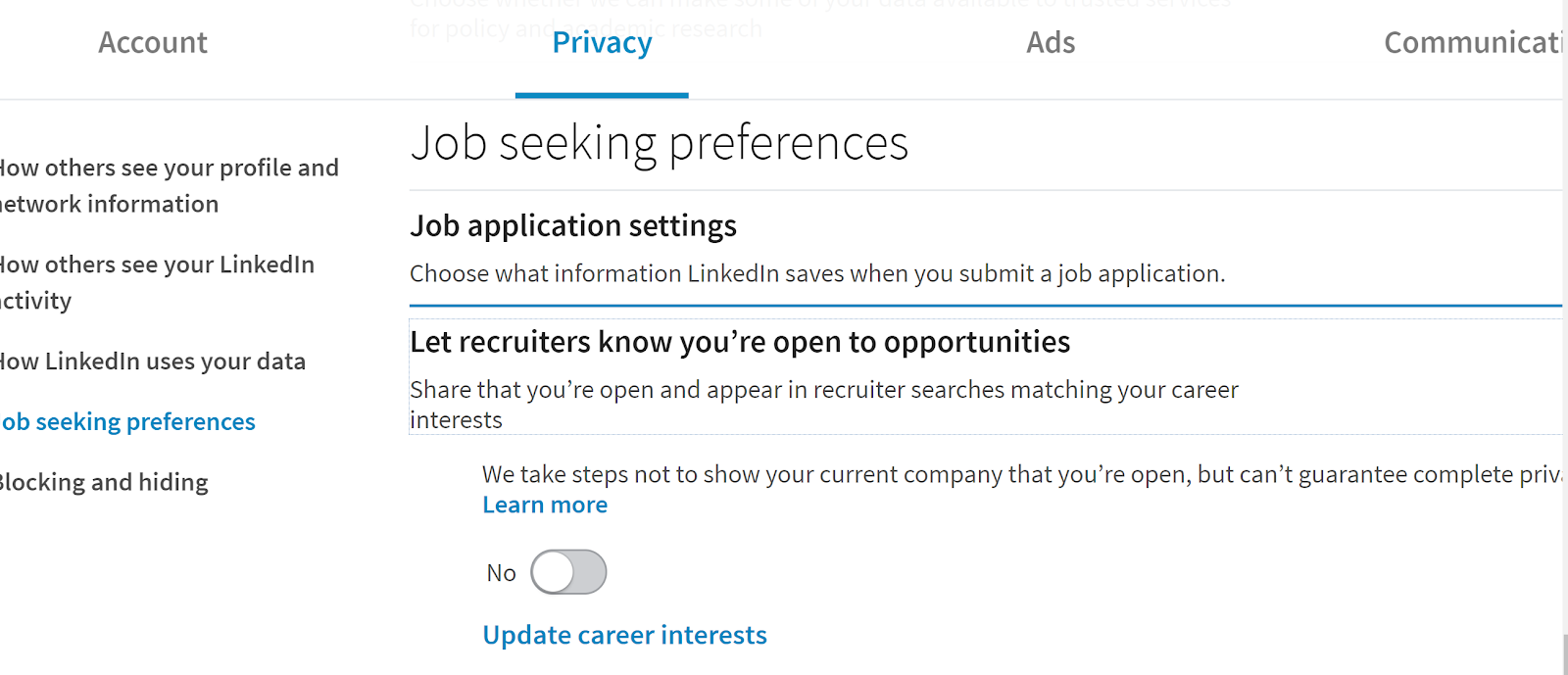Click 'Job seeking preferences' in the sidebar
Viewport: 1568px width, 675px height.
click(128, 422)
